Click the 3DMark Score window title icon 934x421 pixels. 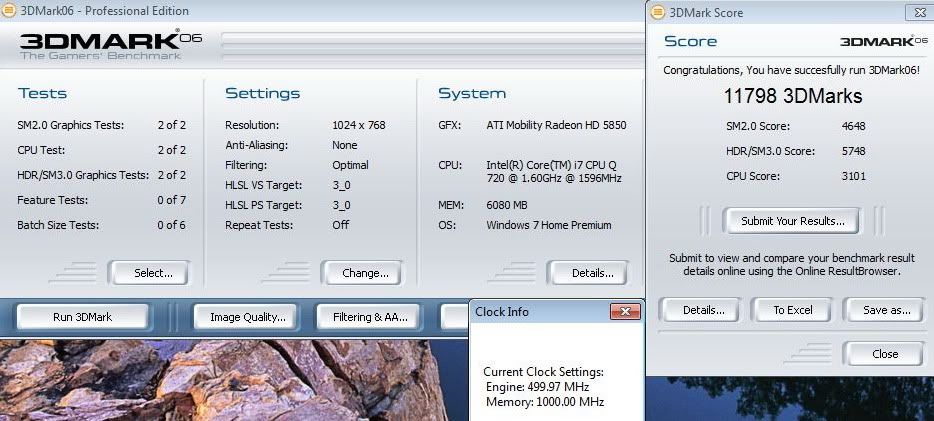click(658, 12)
